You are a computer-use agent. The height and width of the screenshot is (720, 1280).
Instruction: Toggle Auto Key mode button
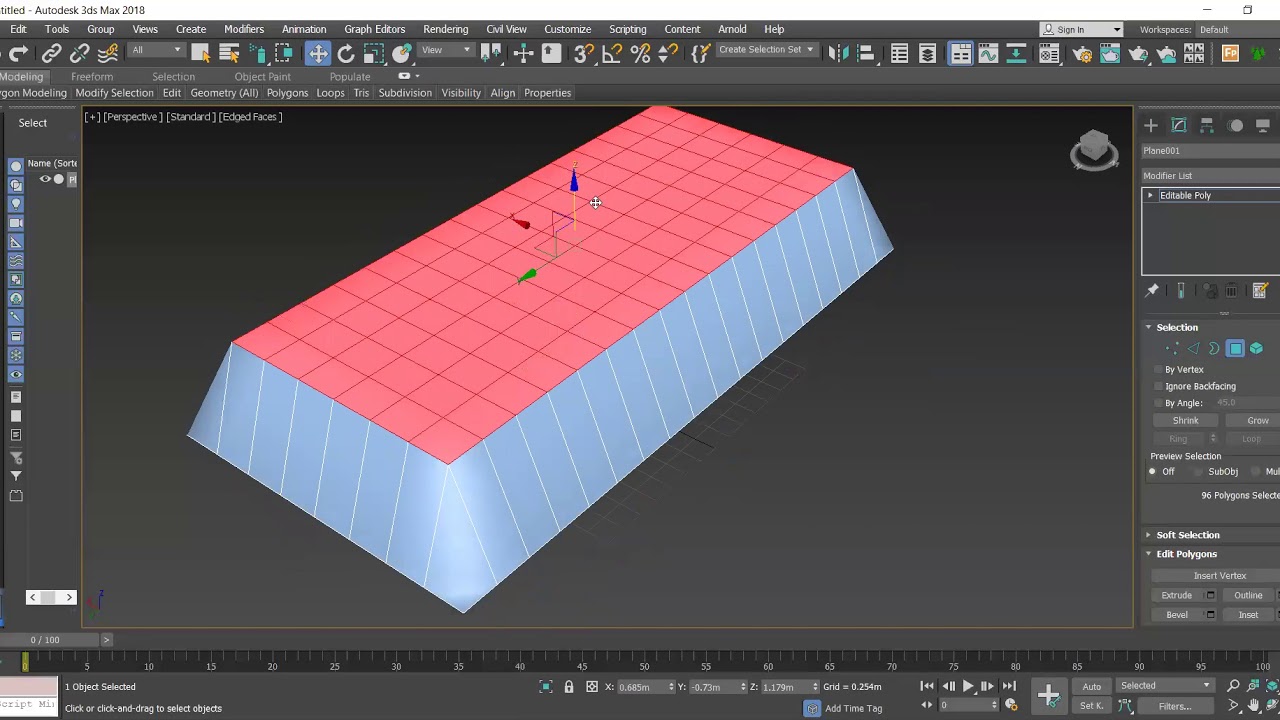(1092, 686)
